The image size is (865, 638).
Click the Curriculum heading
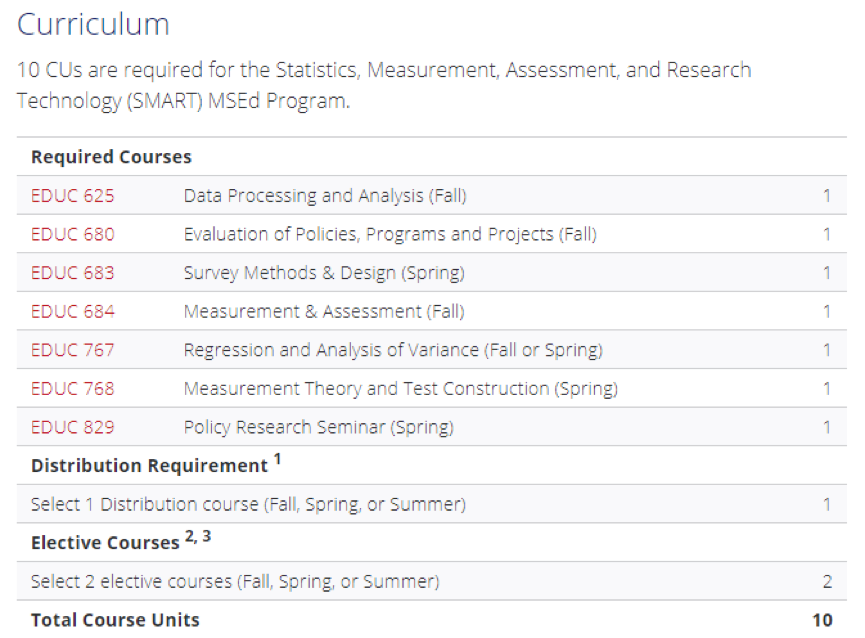(93, 25)
